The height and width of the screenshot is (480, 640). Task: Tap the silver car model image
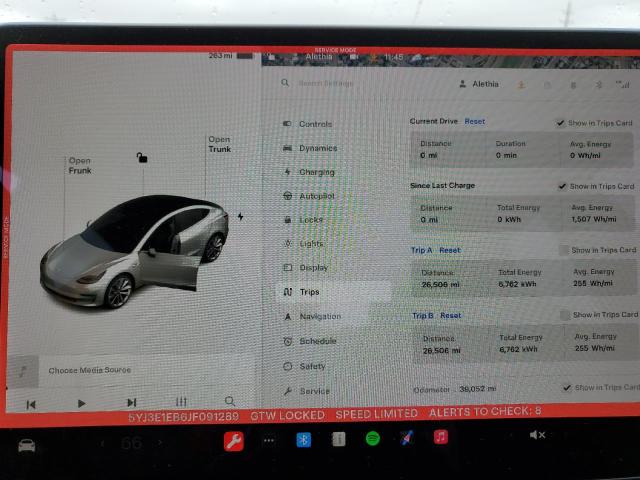coord(134,251)
